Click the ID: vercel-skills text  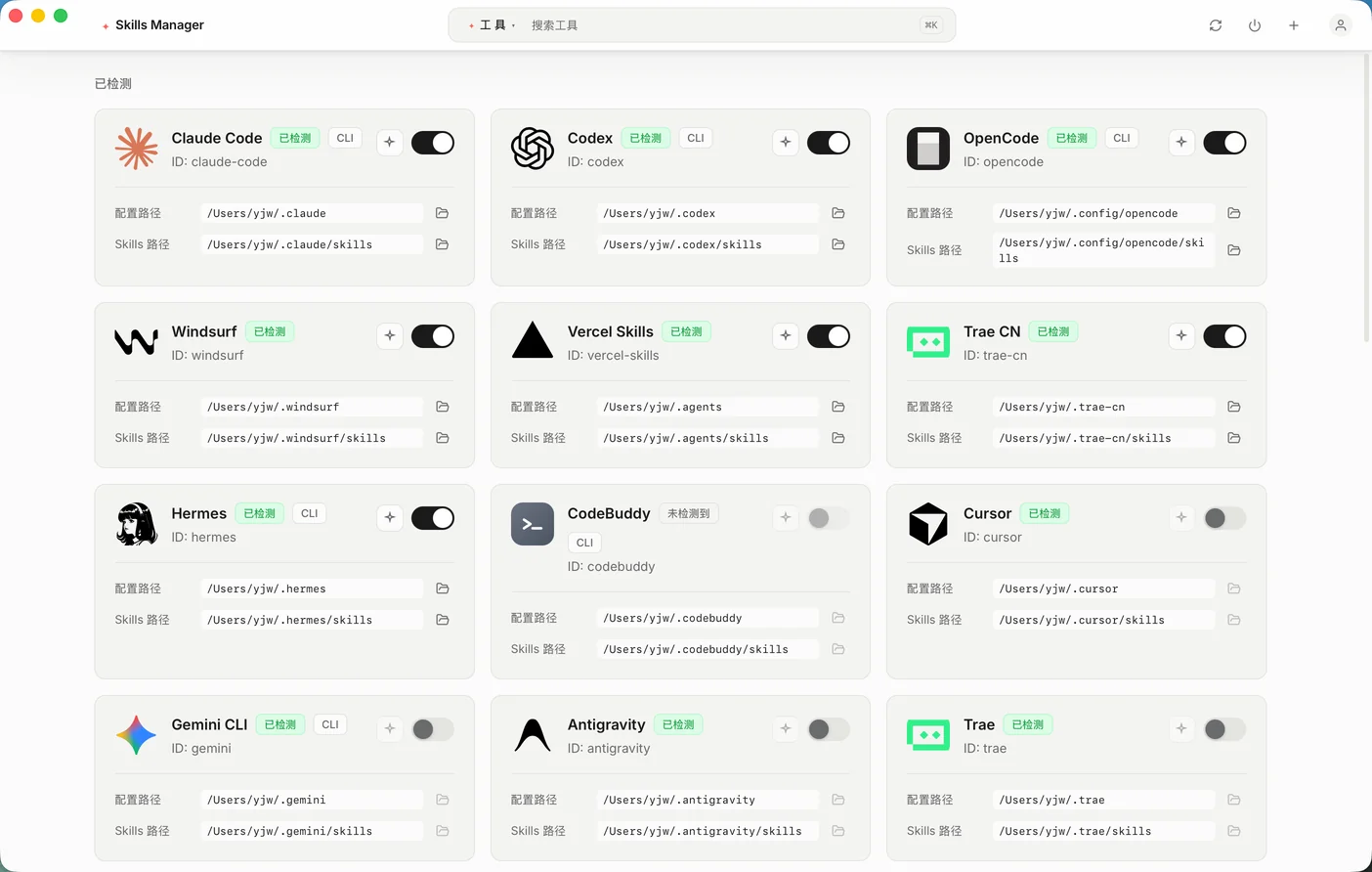point(614,356)
